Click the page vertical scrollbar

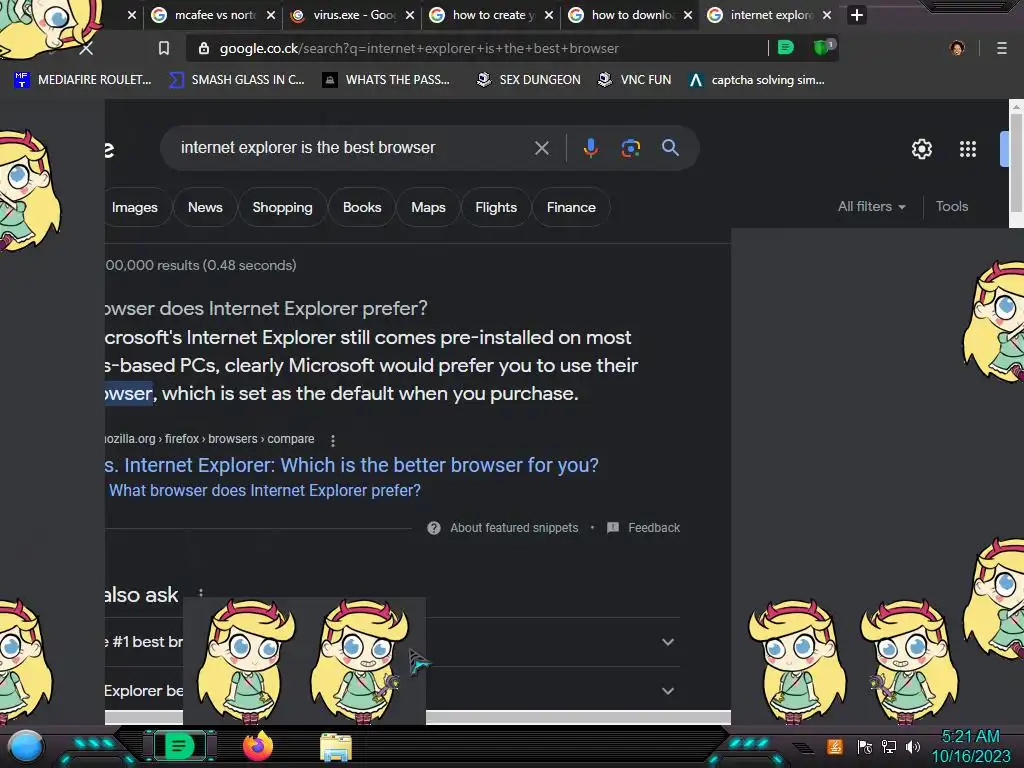(x=1016, y=163)
